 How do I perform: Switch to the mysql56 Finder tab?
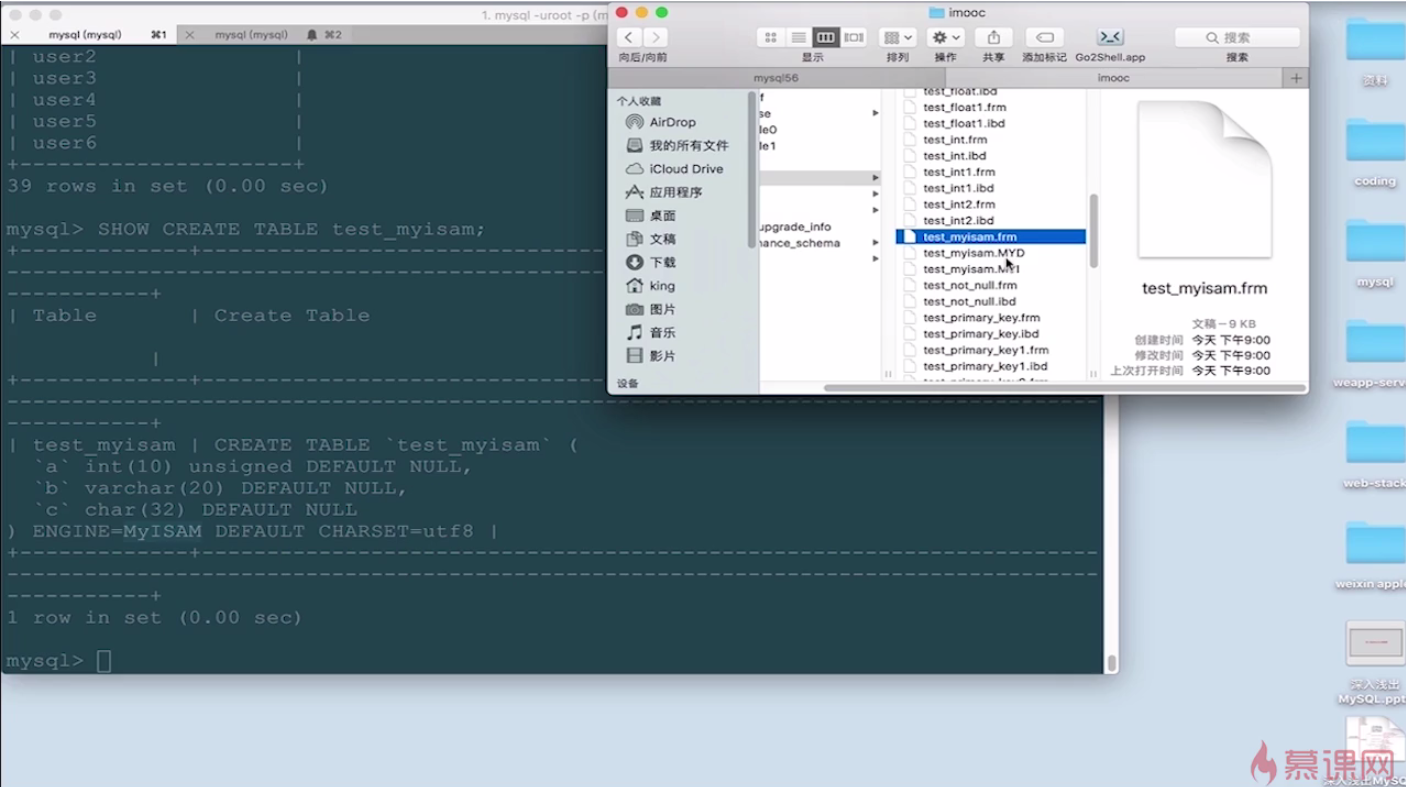(x=776, y=77)
